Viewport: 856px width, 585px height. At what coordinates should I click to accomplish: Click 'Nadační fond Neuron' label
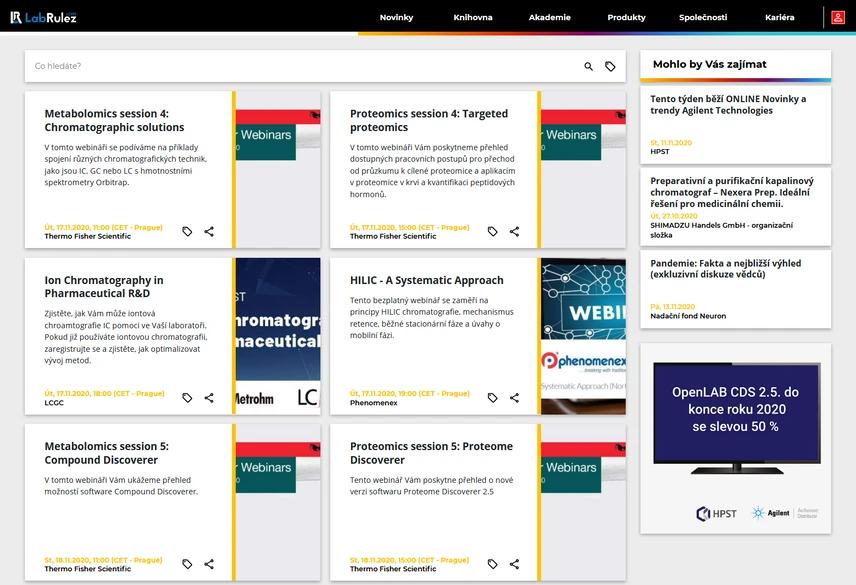[688, 316]
